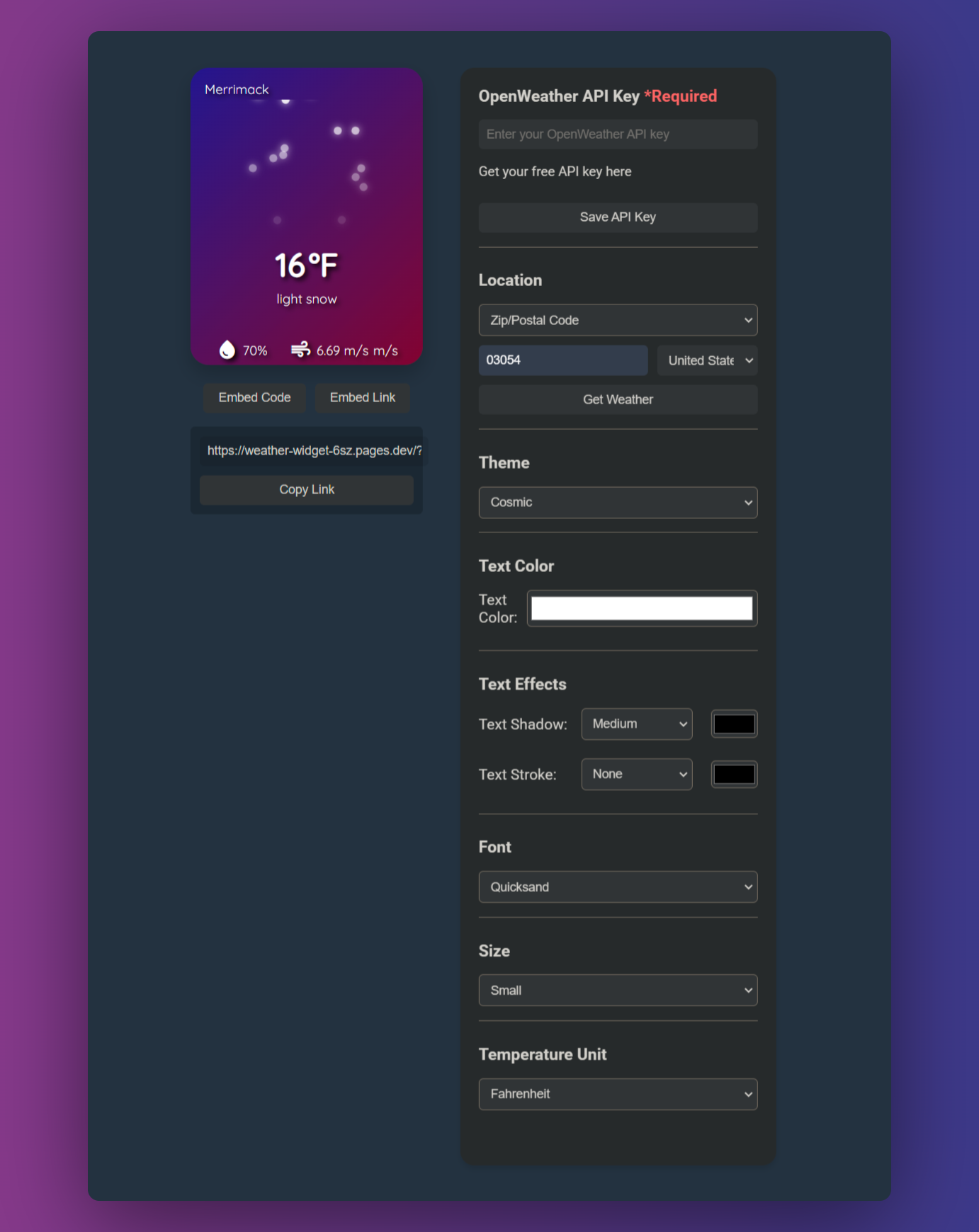This screenshot has width=979, height=1232.
Task: Click the Text Effects heading
Action: pos(523,685)
